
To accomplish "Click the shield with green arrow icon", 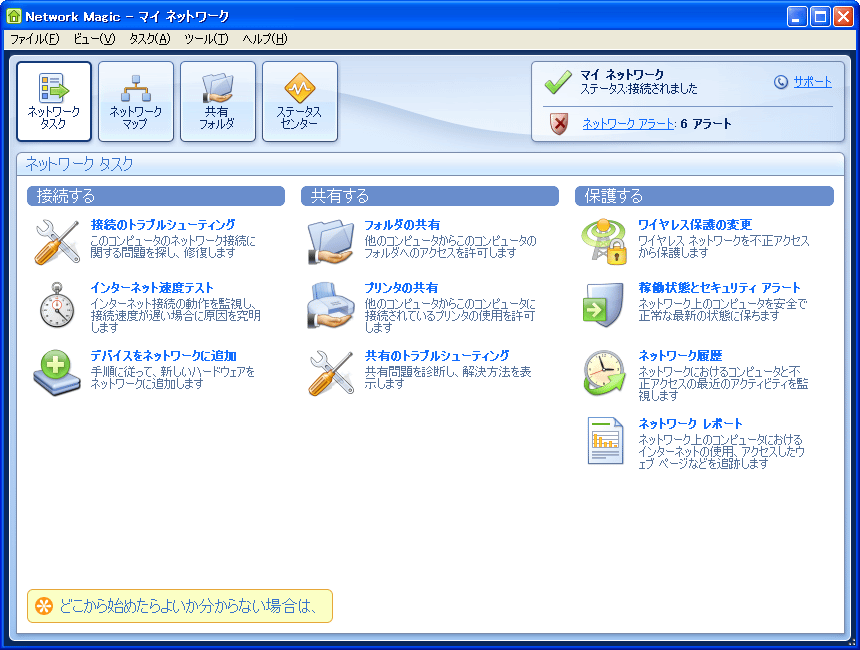I will pos(603,305).
